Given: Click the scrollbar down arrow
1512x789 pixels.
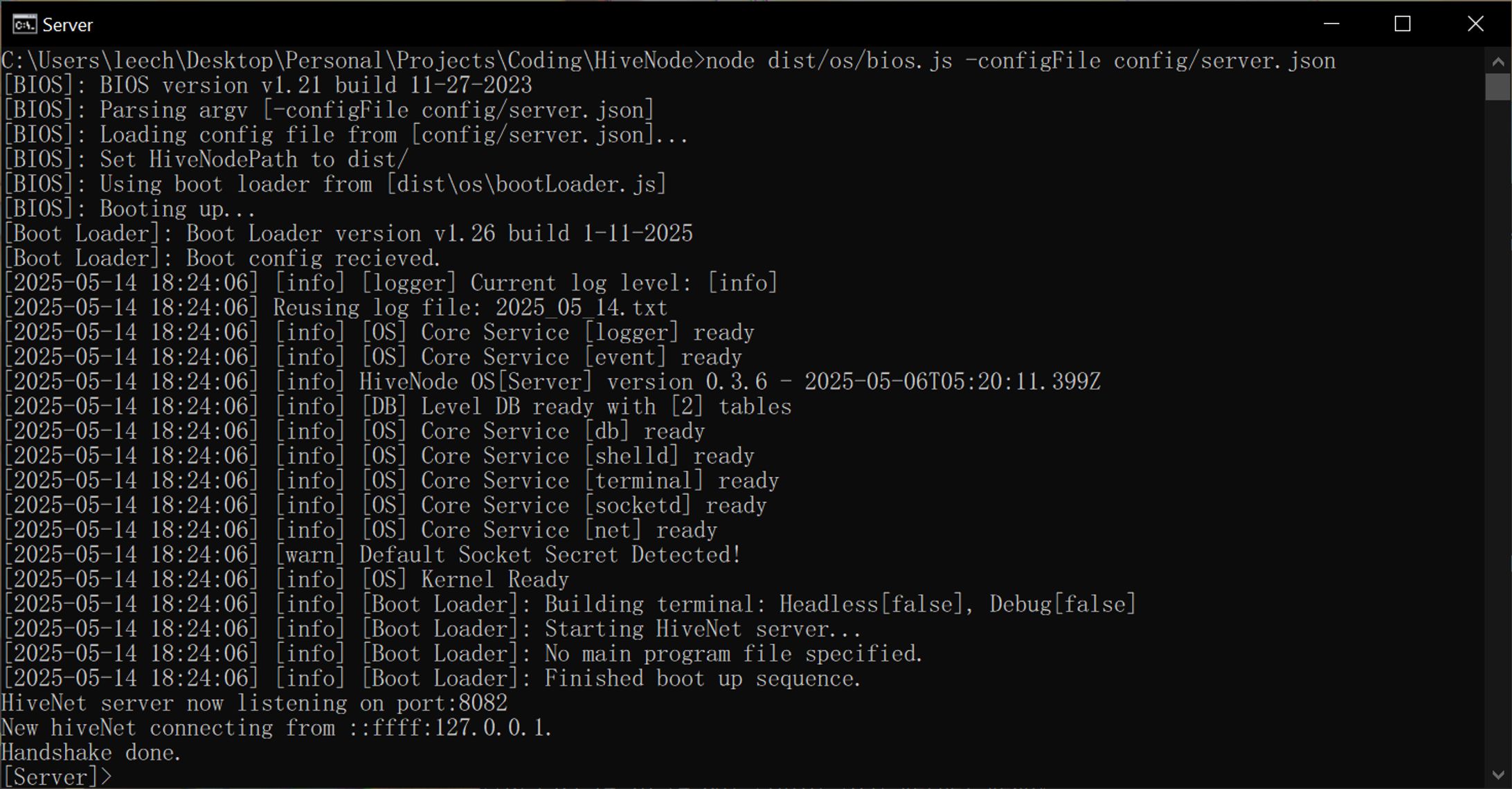Looking at the screenshot, I should (1497, 774).
